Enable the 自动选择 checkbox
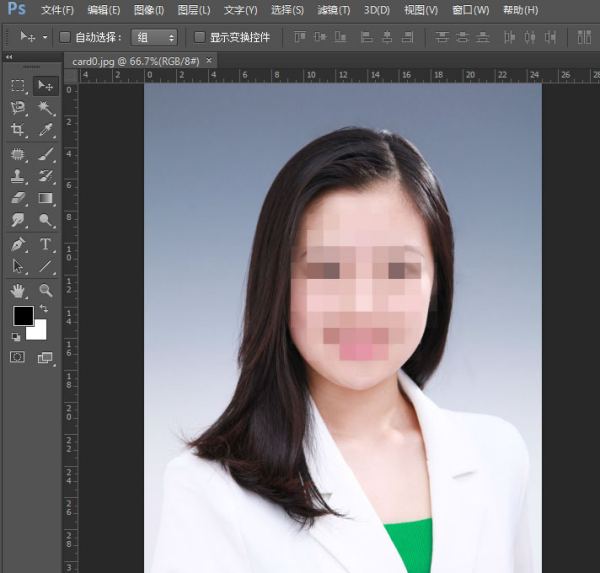The width and height of the screenshot is (600, 573). click(65, 37)
